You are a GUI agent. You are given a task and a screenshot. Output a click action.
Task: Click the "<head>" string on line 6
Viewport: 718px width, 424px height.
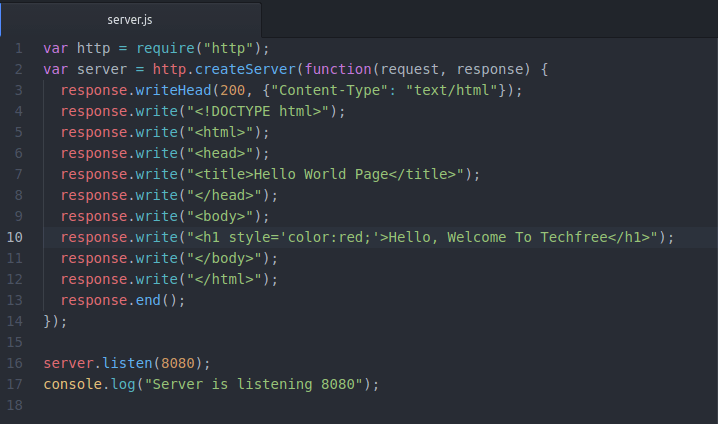[220, 153]
